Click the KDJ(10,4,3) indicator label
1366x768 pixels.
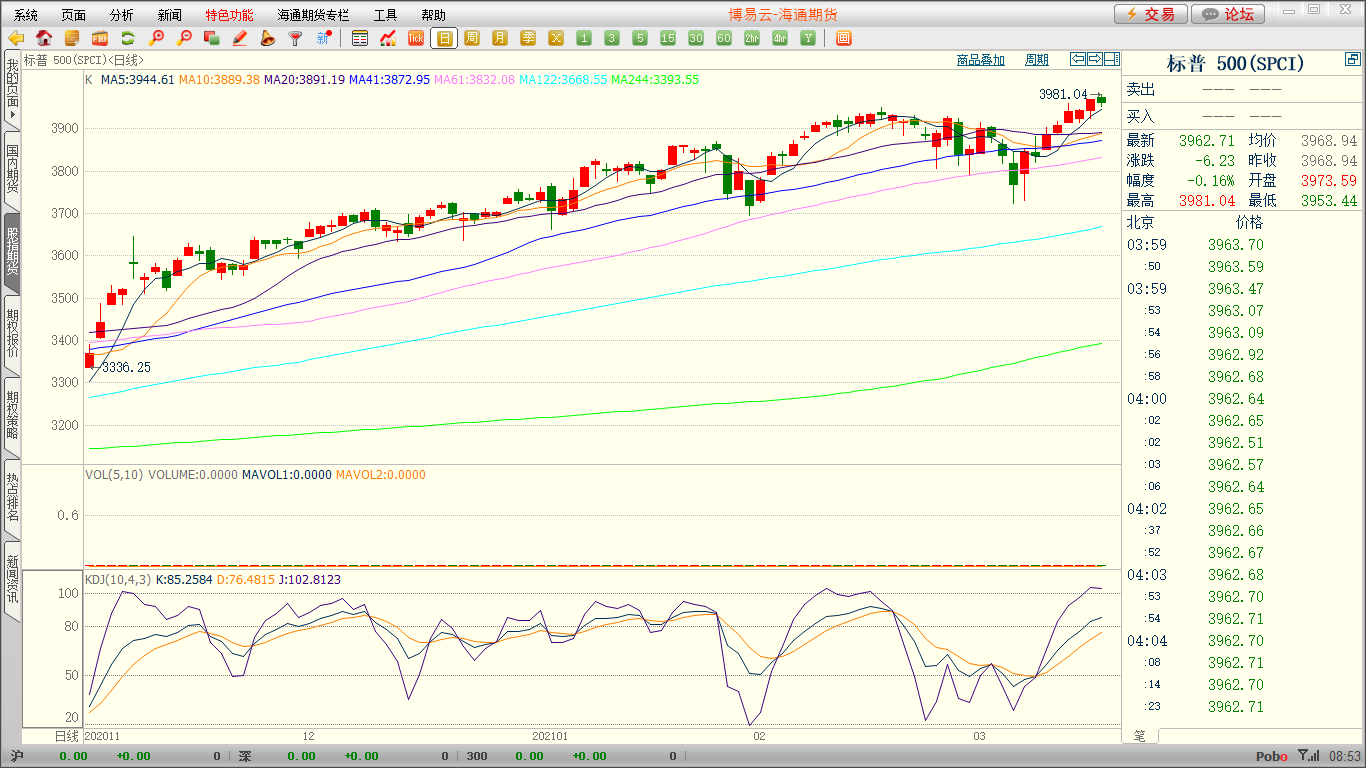coord(118,580)
